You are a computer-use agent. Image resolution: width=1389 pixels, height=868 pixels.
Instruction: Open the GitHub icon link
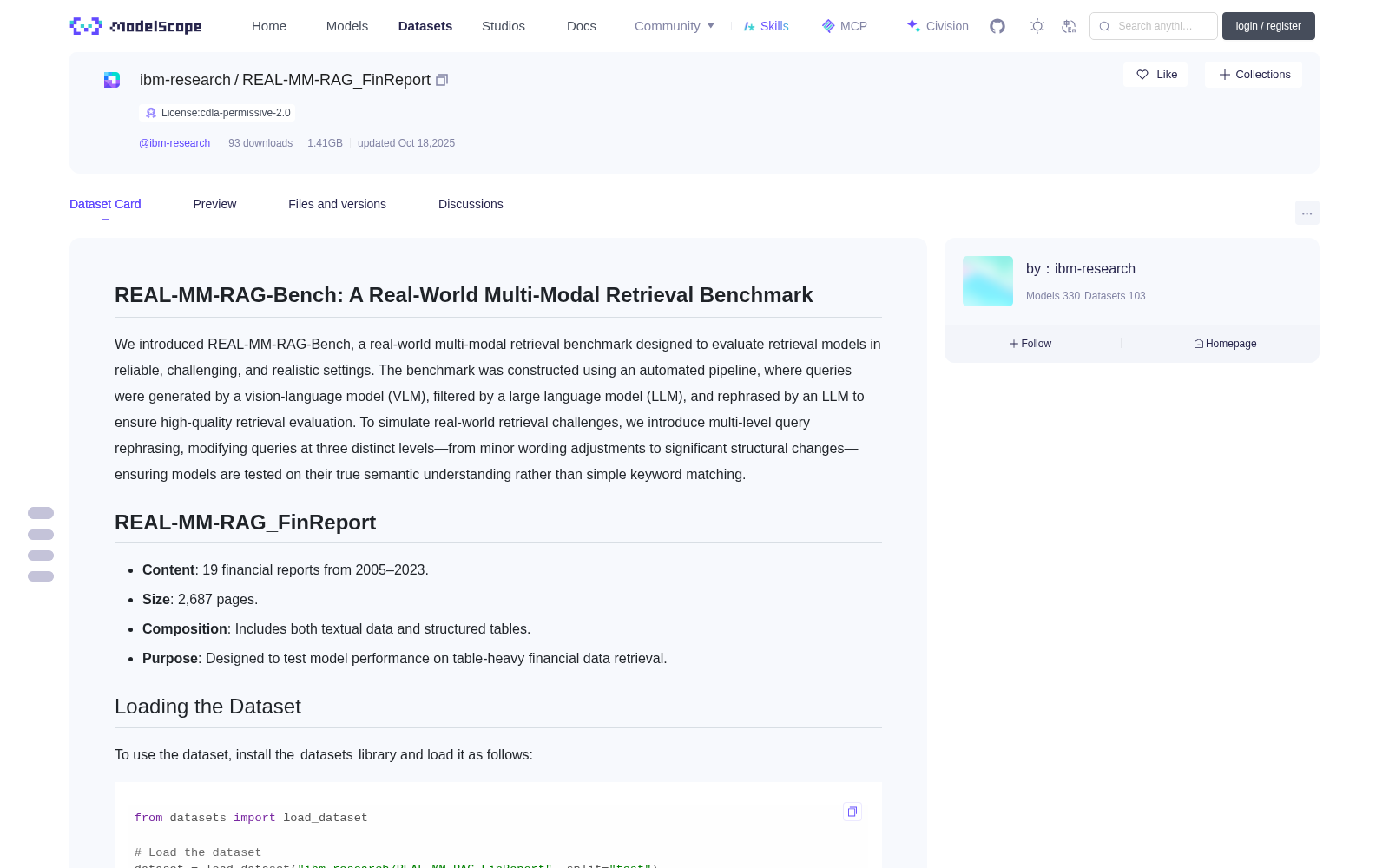tap(997, 26)
